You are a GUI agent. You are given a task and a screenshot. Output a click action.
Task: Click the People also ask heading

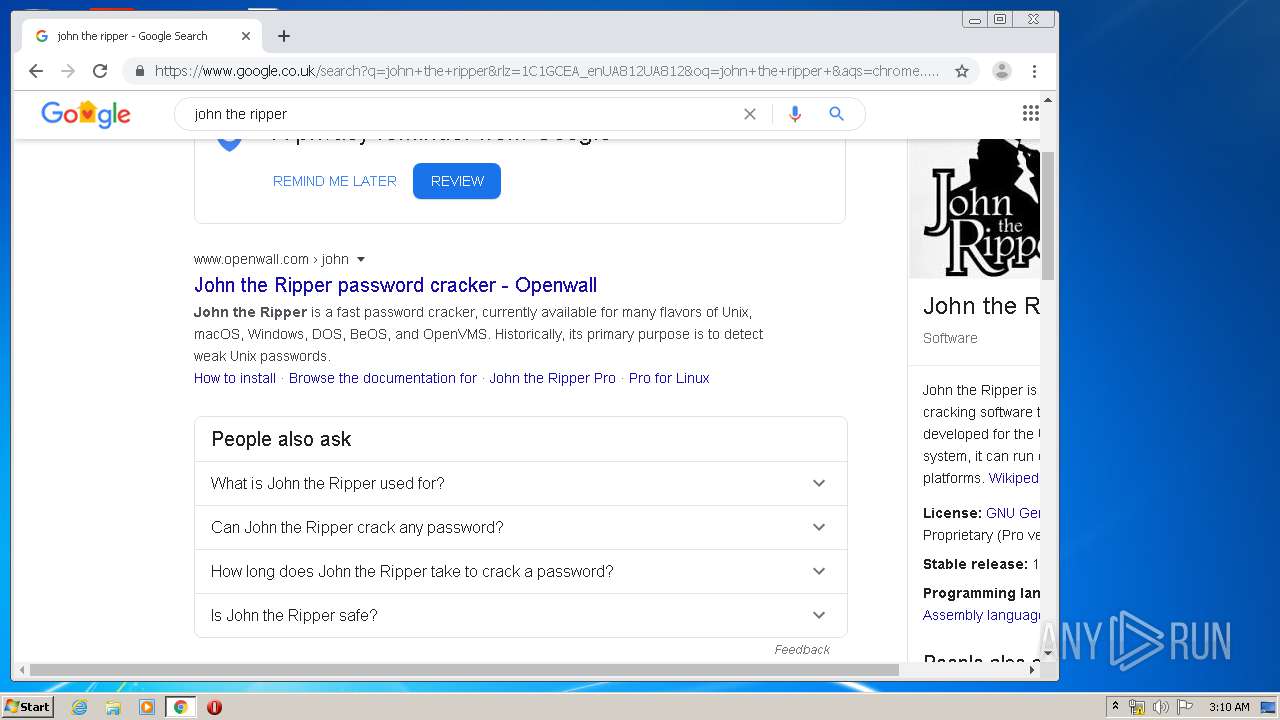pos(281,439)
